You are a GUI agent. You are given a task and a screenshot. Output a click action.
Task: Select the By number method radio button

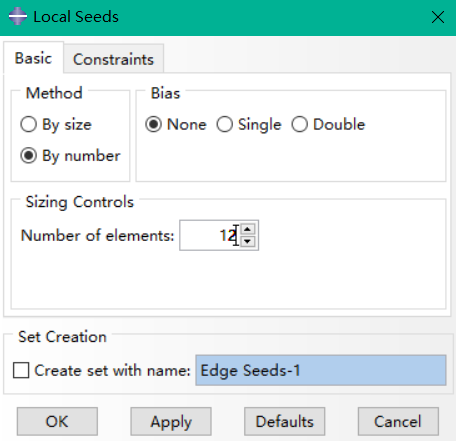click(28, 156)
